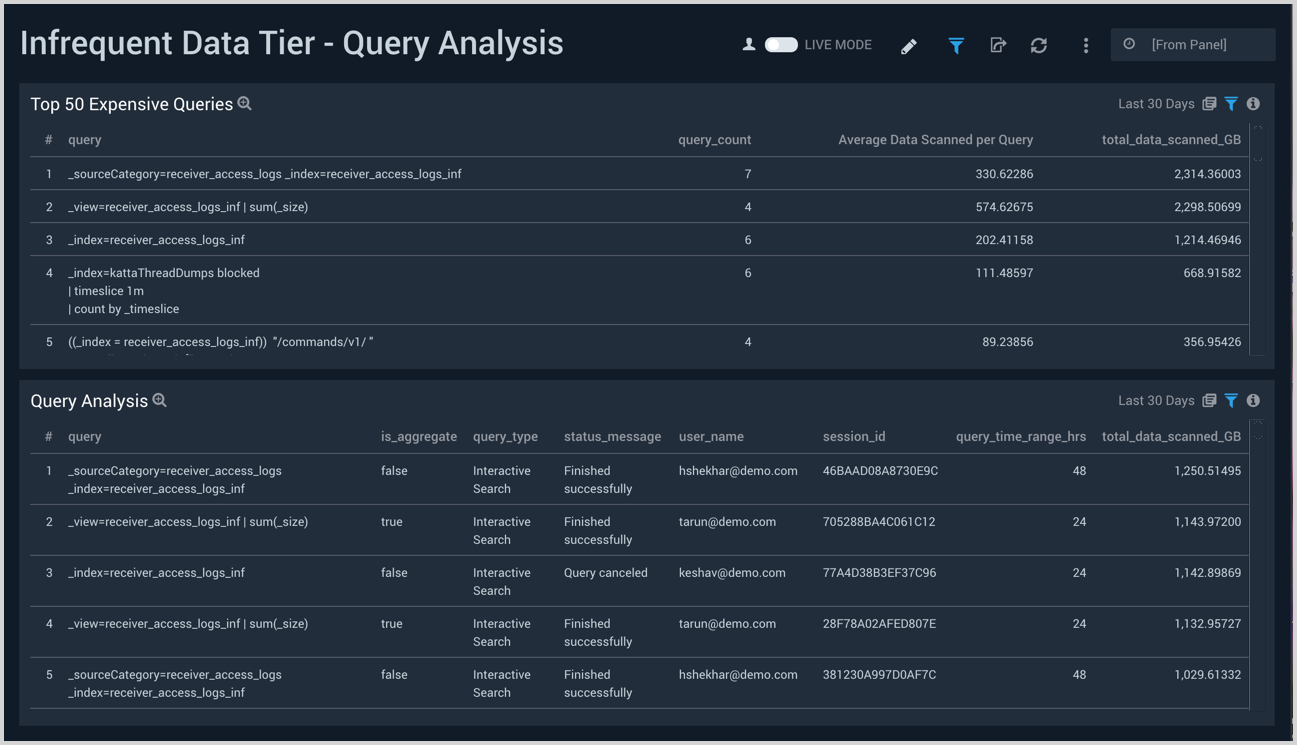Open the [From Panel] time range selector
The image size is (1297, 745).
1192,44
